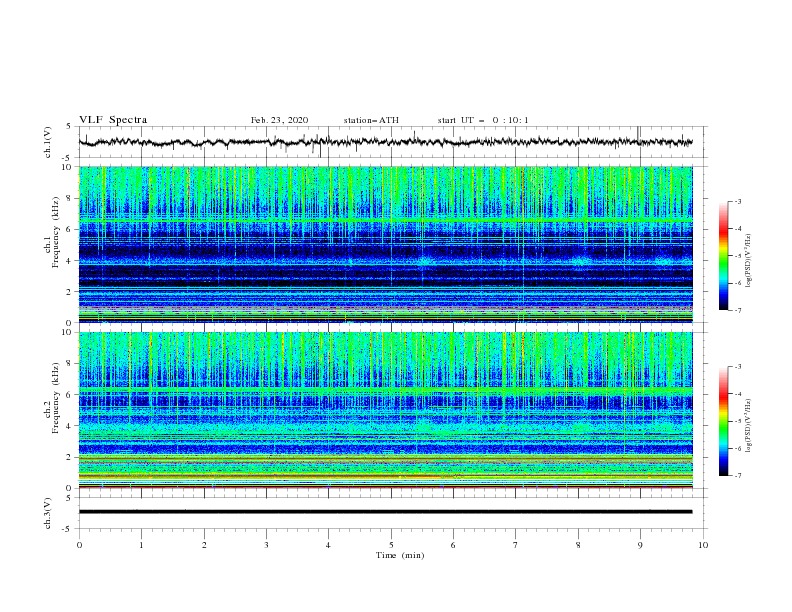
Task: Select the "start UT = 0:10:1" text
Action: tap(483, 120)
